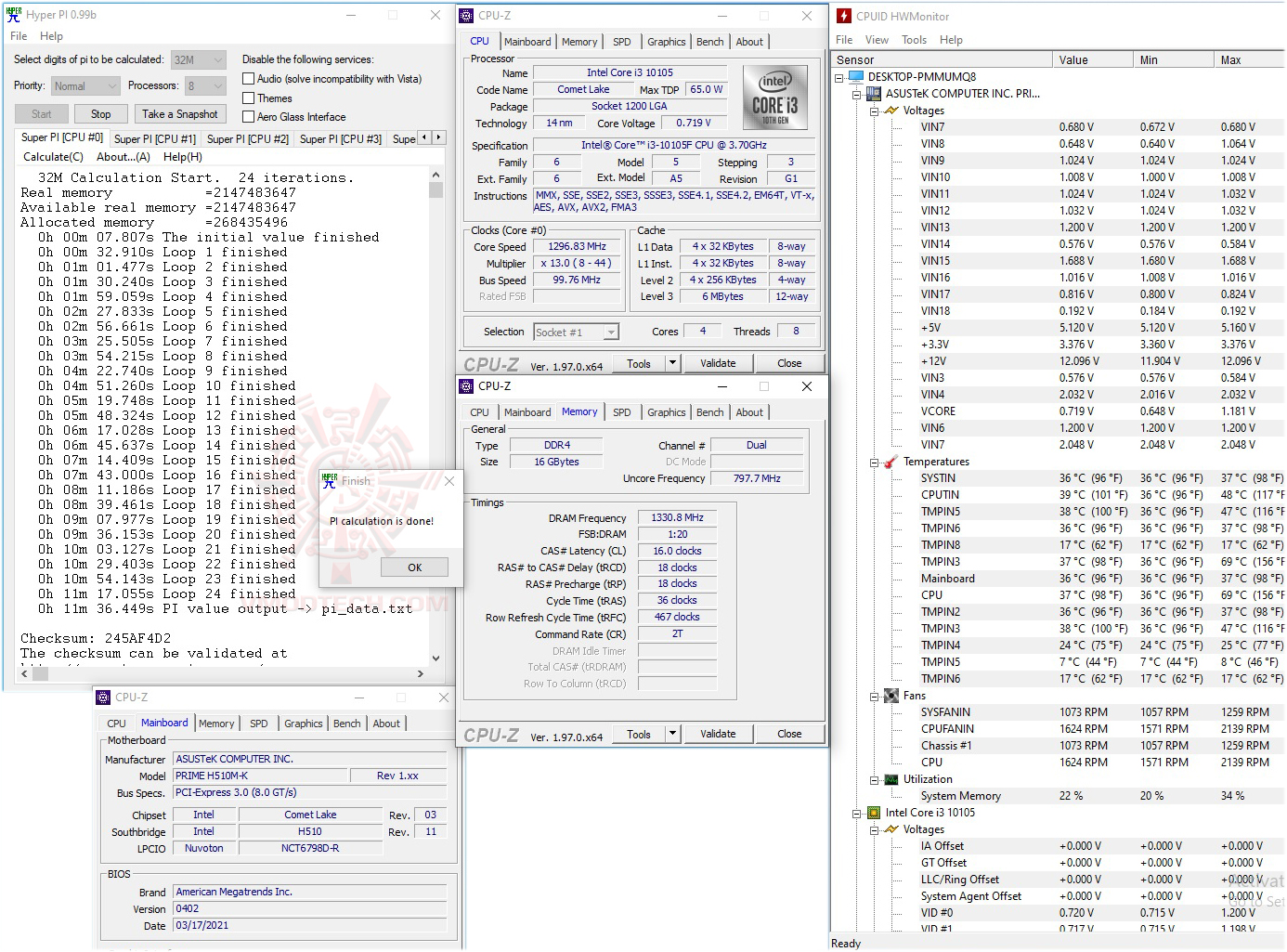Click the thermometer icon beside Temperatures
This screenshot has width=1287, height=952.
(x=891, y=462)
